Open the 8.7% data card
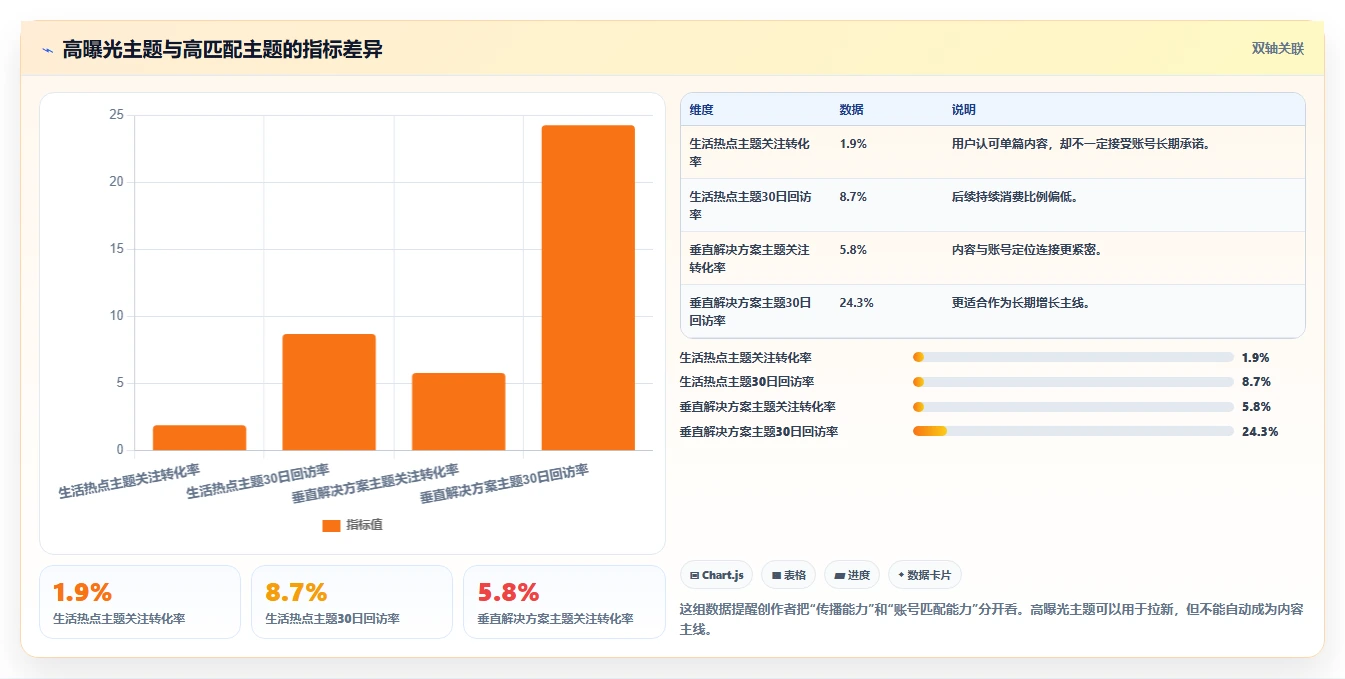The image size is (1345, 679). point(352,602)
